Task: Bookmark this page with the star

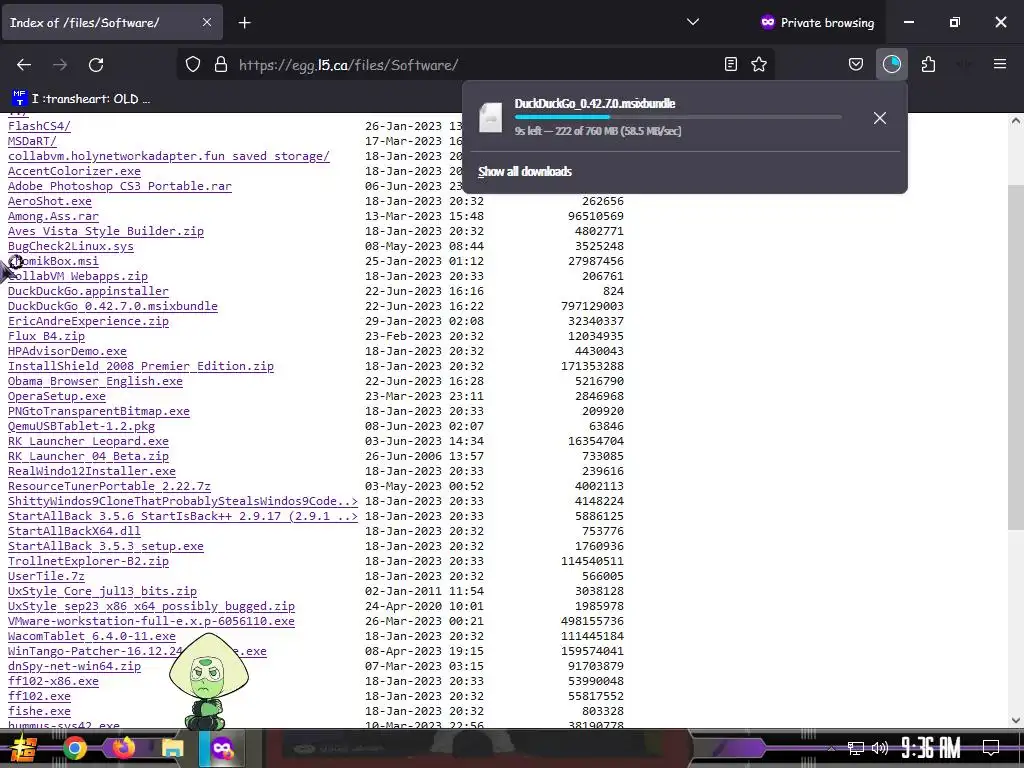Action: 759,64
